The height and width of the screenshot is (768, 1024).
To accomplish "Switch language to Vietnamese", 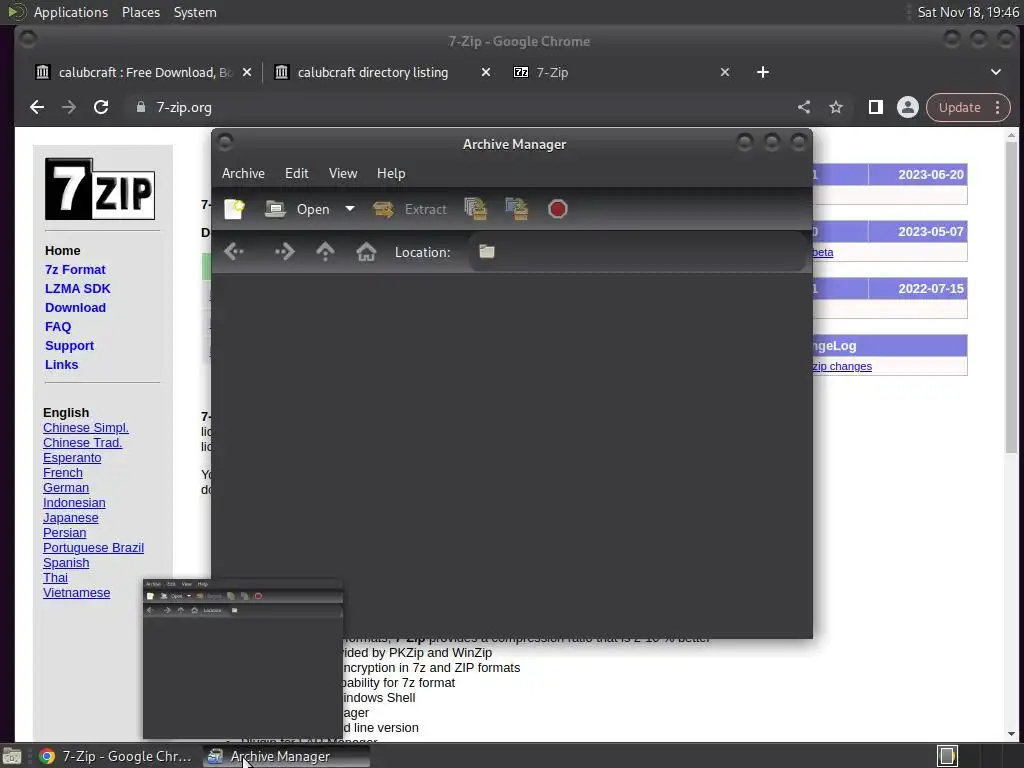I will pos(76,593).
